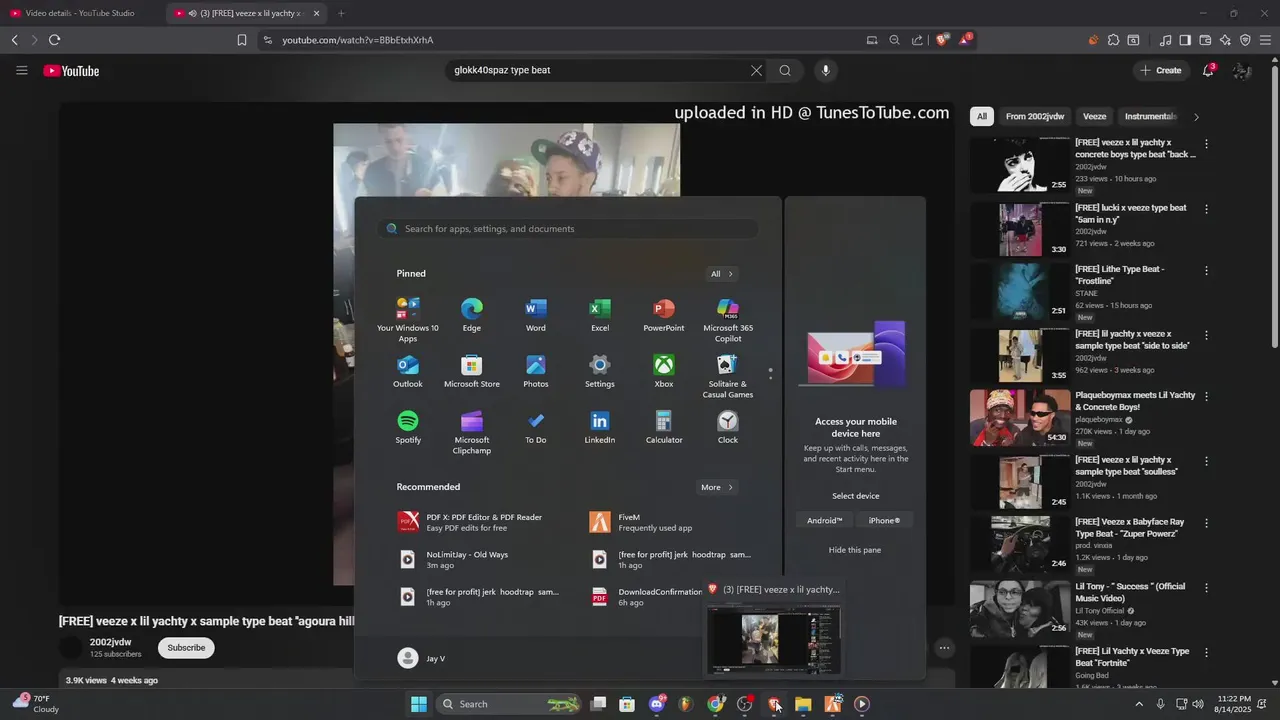Screen dimensions: 1280x720
Task: Subscribe to 2002jvdw channel
Action: pos(186,648)
